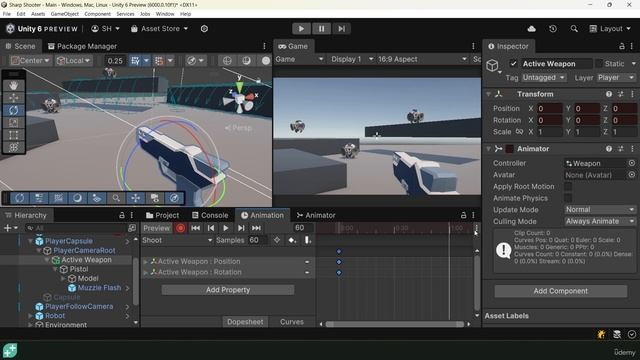Step one frame forward
This screenshot has height=360, width=640.
click(x=341, y=29)
